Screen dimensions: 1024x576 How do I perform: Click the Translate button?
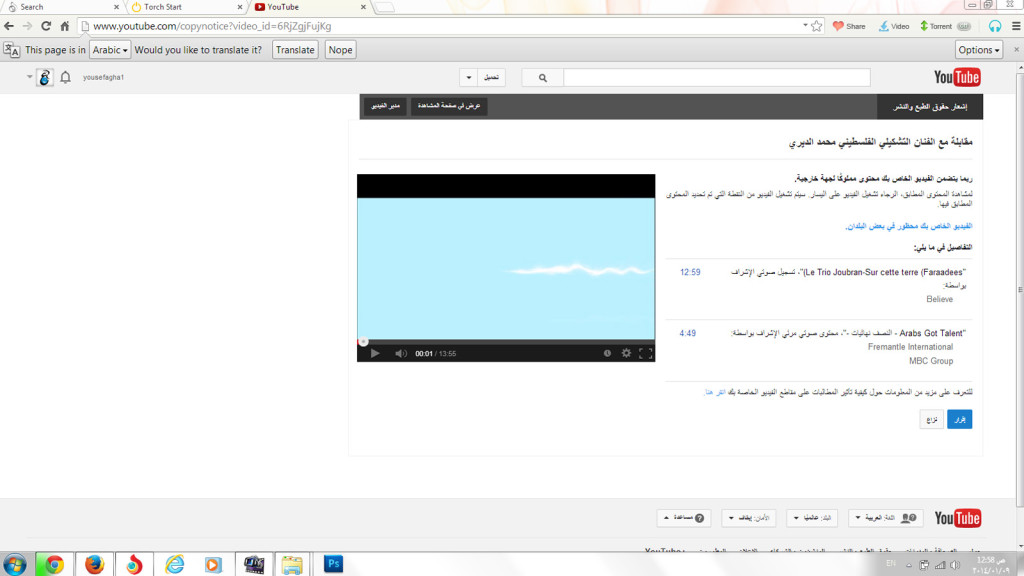[295, 50]
